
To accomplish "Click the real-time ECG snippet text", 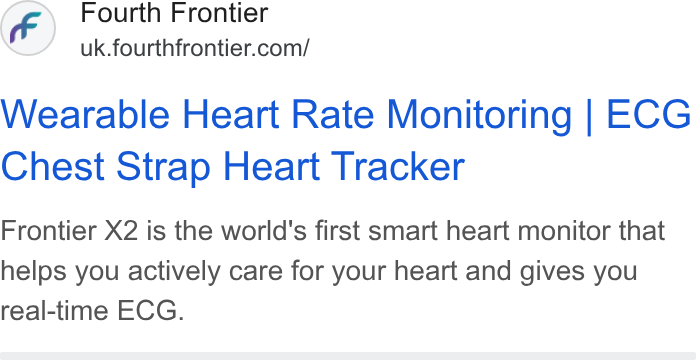I will pyautogui.click(x=92, y=311).
